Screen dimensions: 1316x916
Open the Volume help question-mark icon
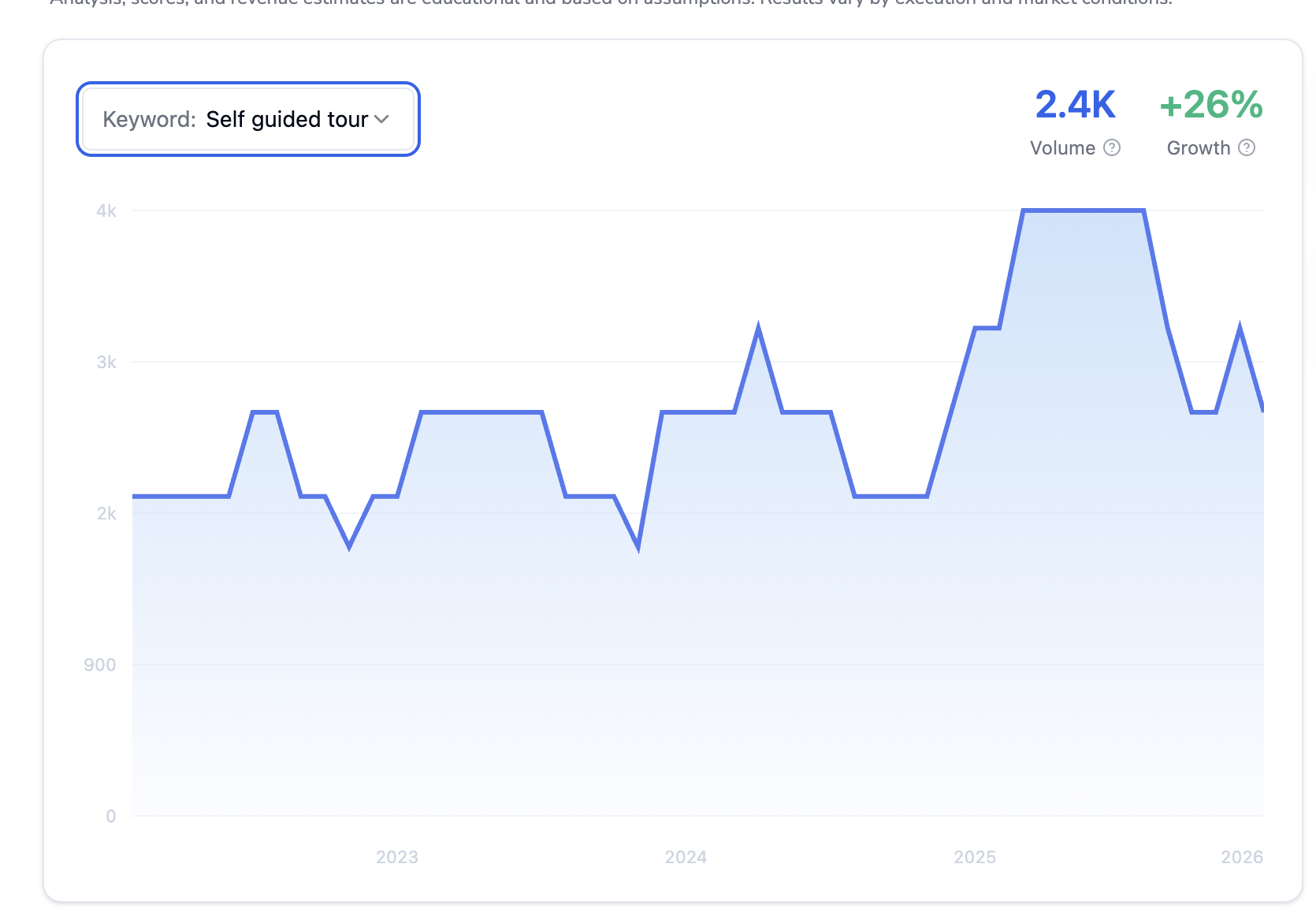tap(1112, 147)
